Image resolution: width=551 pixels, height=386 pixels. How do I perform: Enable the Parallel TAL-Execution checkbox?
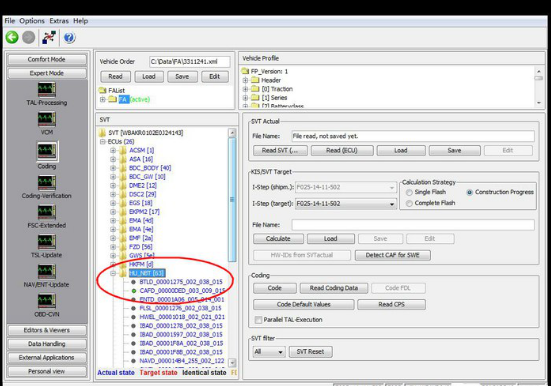tap(258, 320)
